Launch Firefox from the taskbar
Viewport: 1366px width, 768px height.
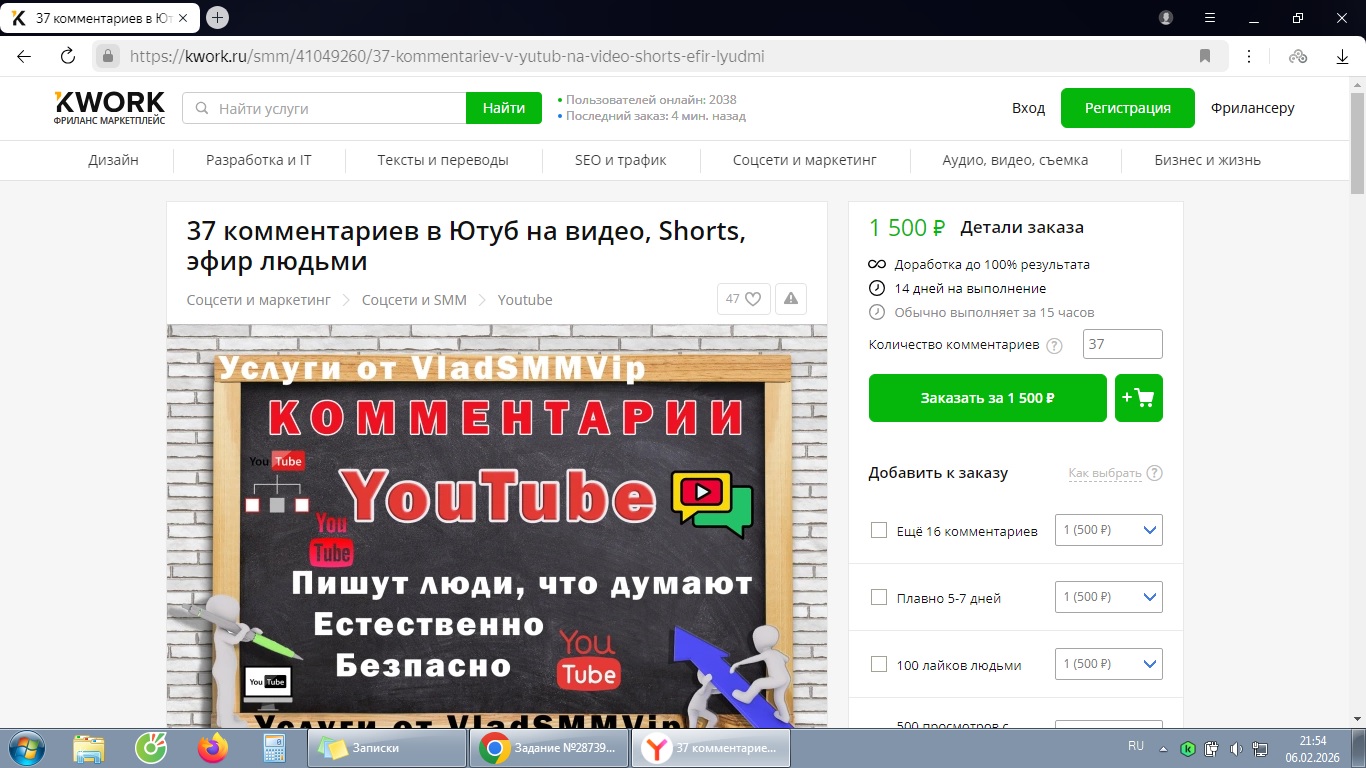coord(213,748)
